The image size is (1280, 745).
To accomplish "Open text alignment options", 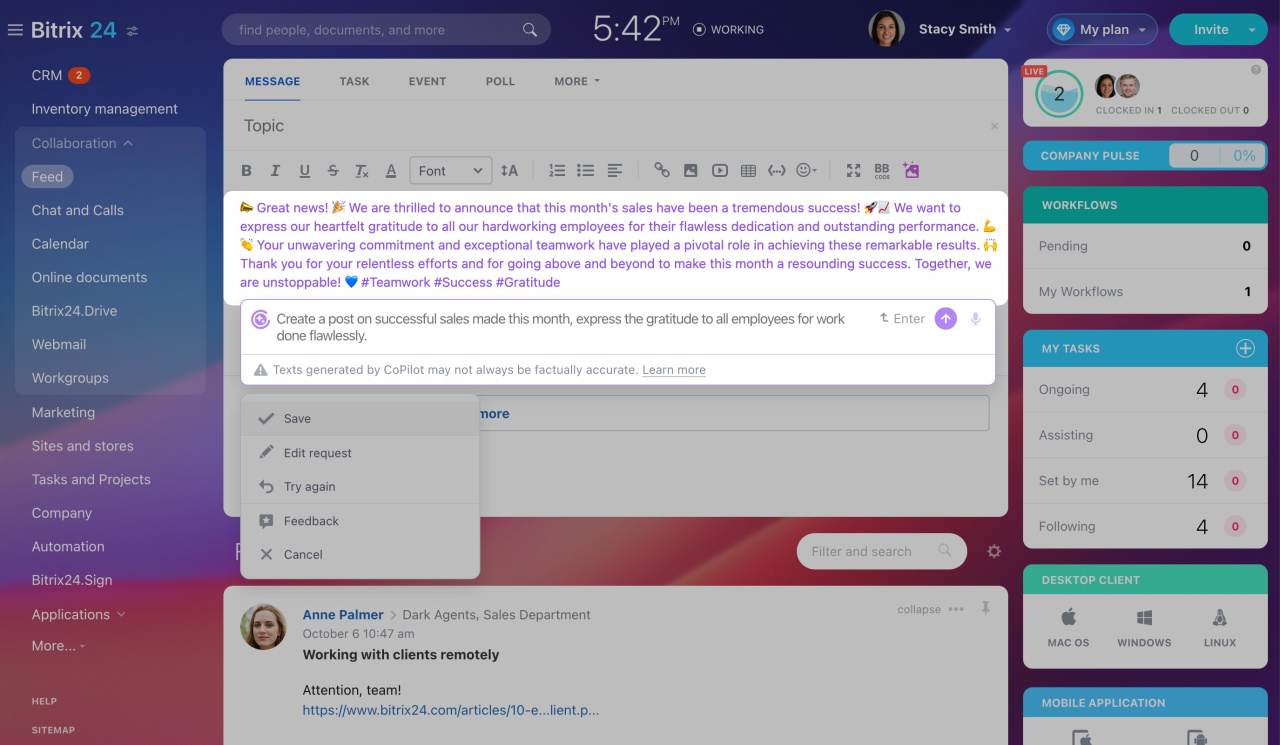I will (615, 171).
